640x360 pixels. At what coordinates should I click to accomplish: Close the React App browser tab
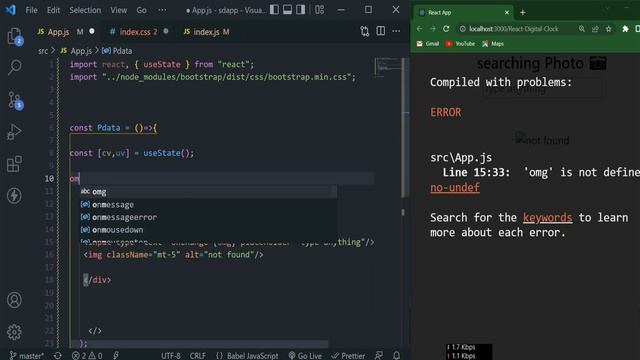[x=507, y=13]
